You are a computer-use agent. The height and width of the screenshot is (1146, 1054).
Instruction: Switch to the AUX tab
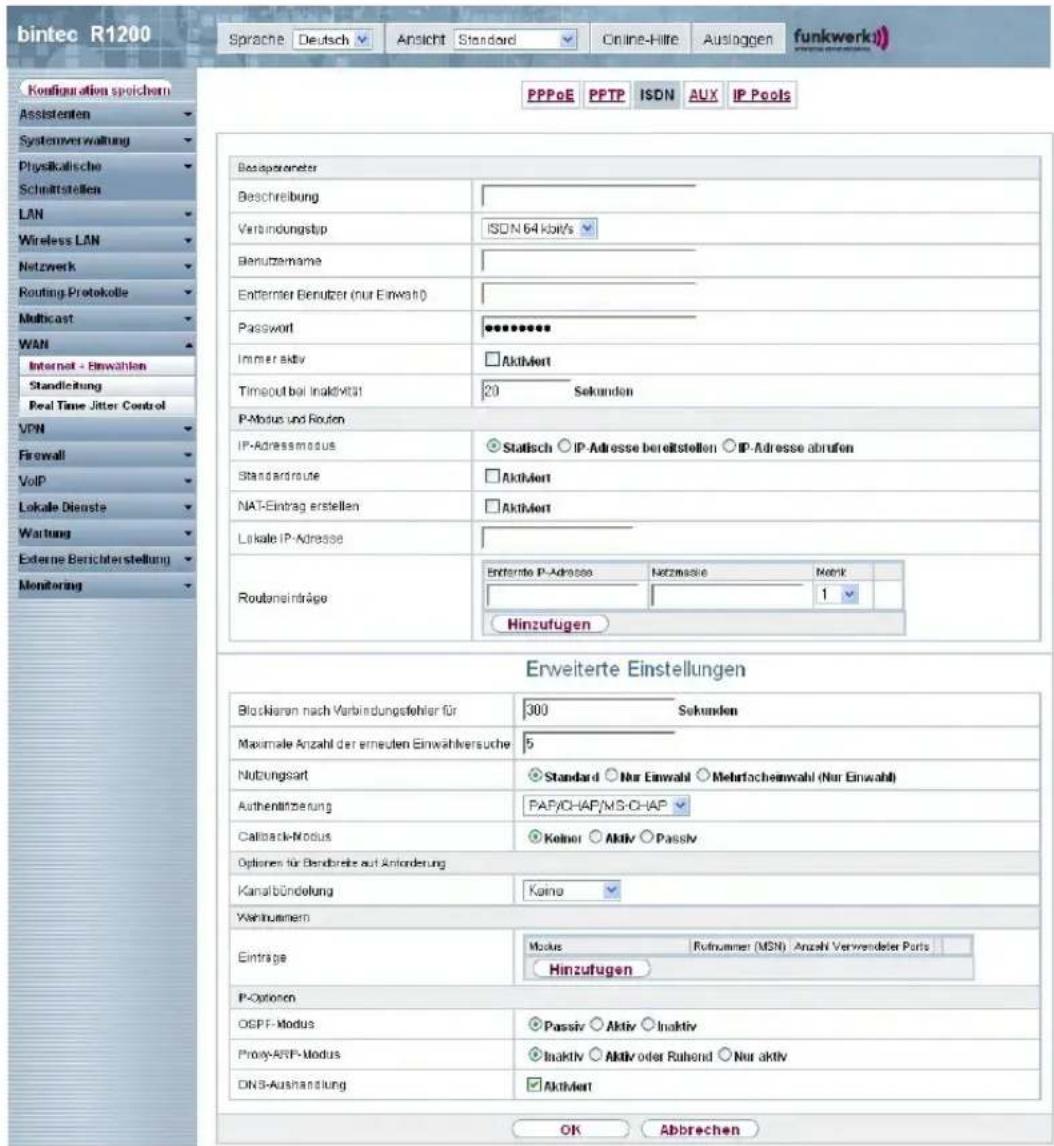(703, 95)
